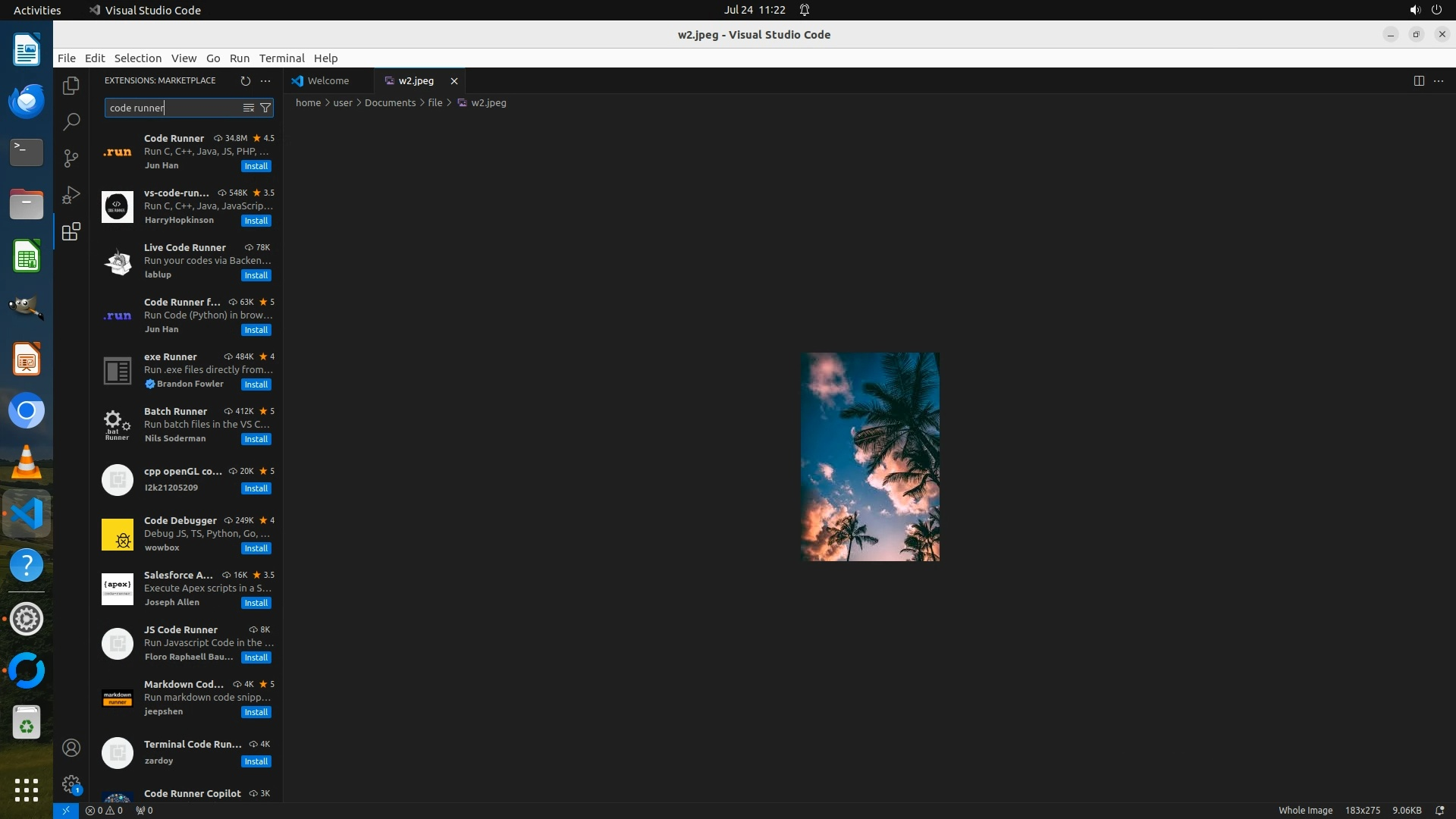Open the Terminal menu
The image size is (1456, 819).
(281, 58)
